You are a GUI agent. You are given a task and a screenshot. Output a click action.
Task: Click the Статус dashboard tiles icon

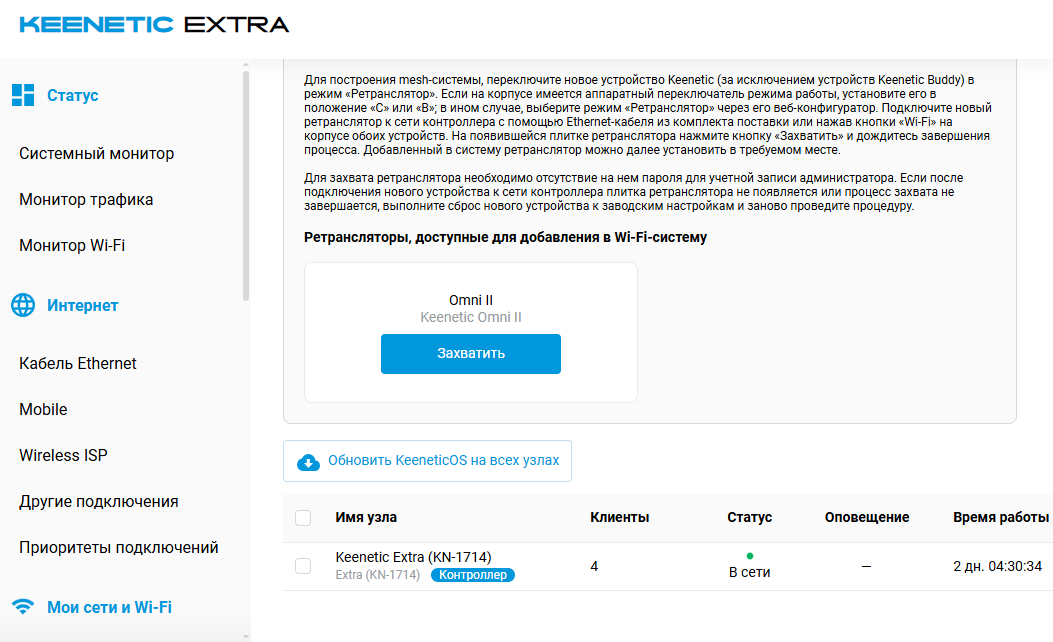tap(23, 95)
